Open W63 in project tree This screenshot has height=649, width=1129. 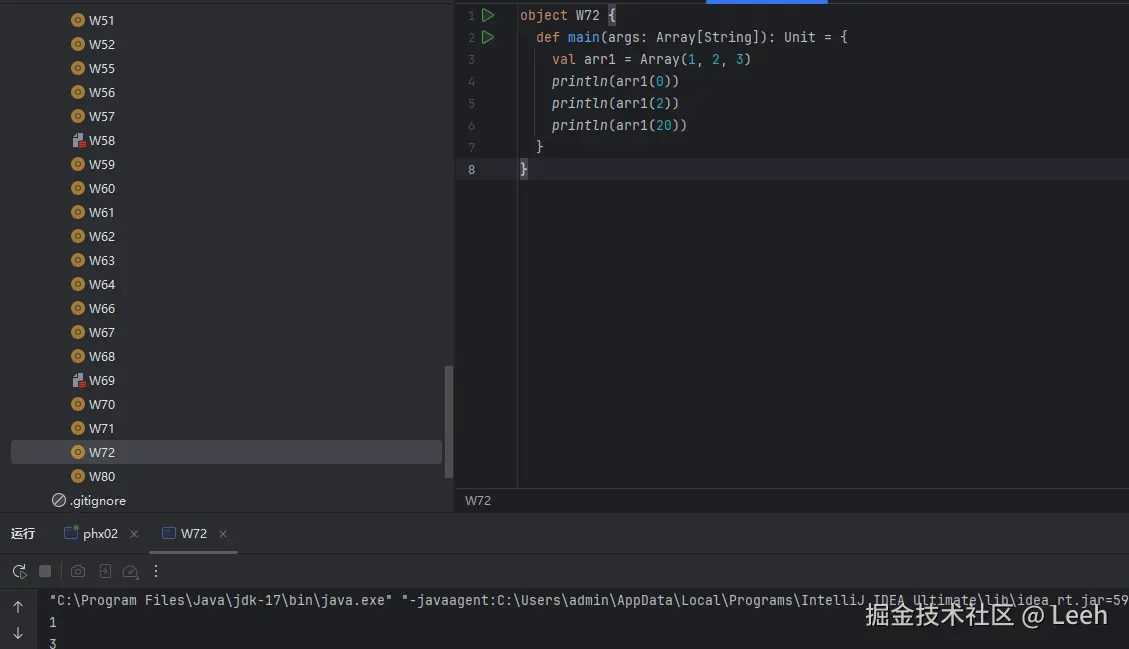pyautogui.click(x=102, y=261)
